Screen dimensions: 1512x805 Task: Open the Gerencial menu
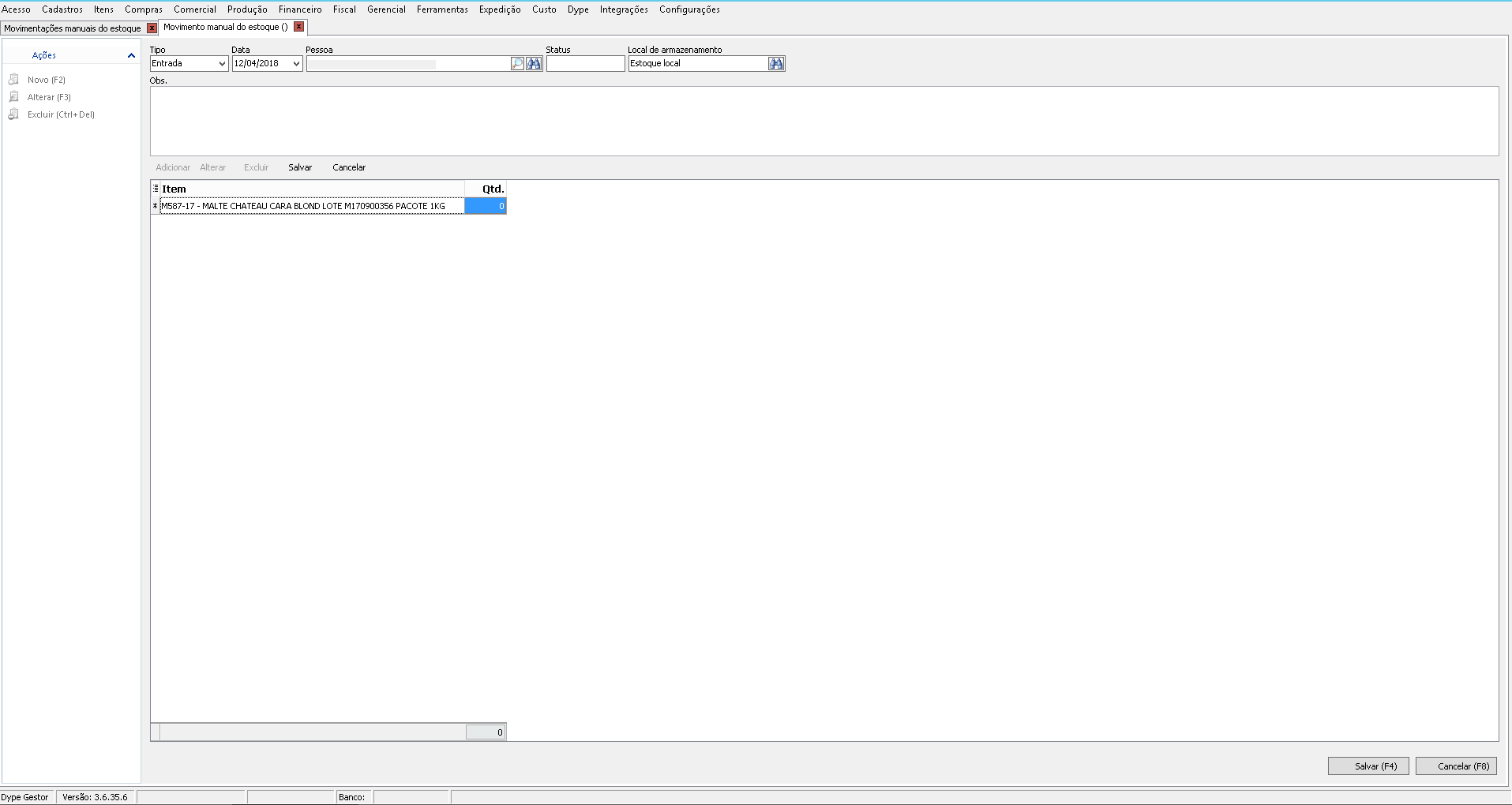pyautogui.click(x=386, y=9)
